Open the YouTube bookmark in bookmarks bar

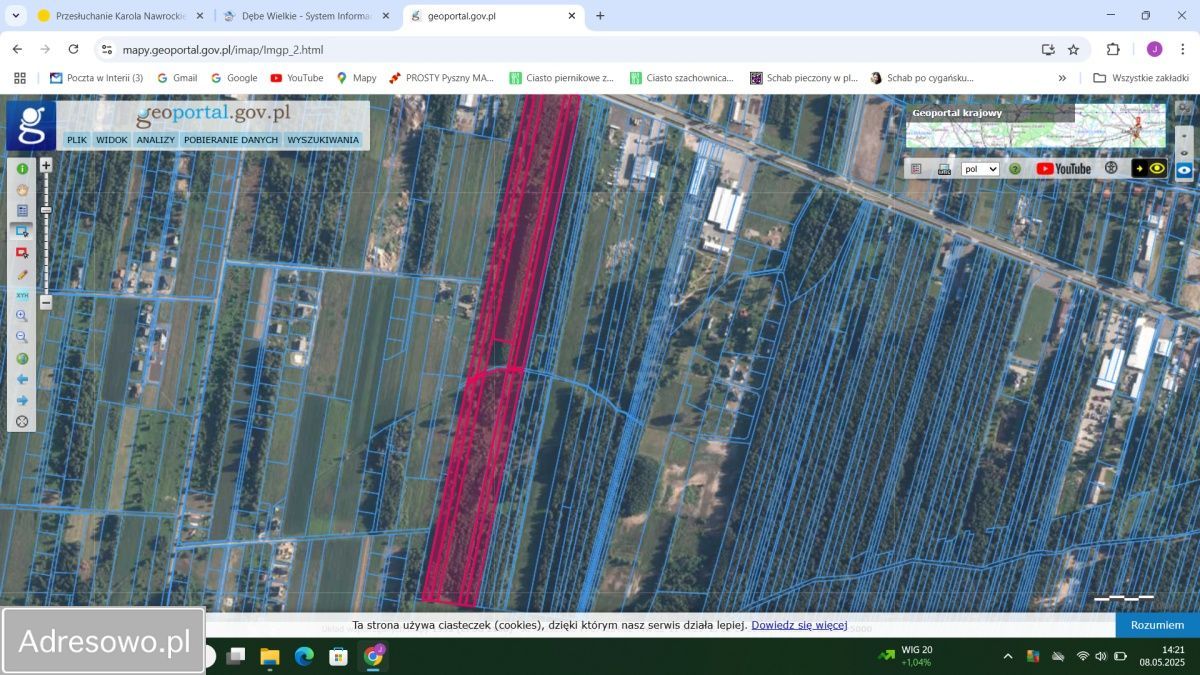297,77
